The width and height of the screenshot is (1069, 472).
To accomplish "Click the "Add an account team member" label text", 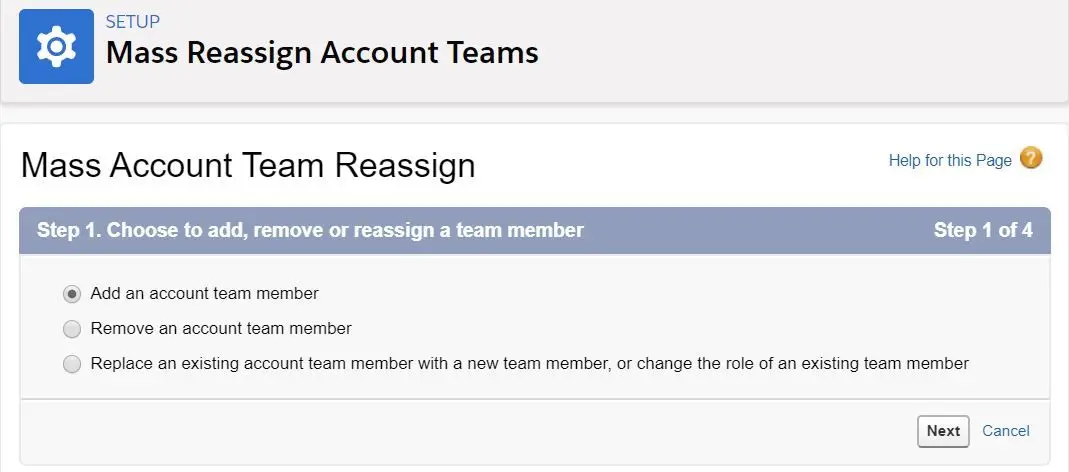I will pos(205,293).
